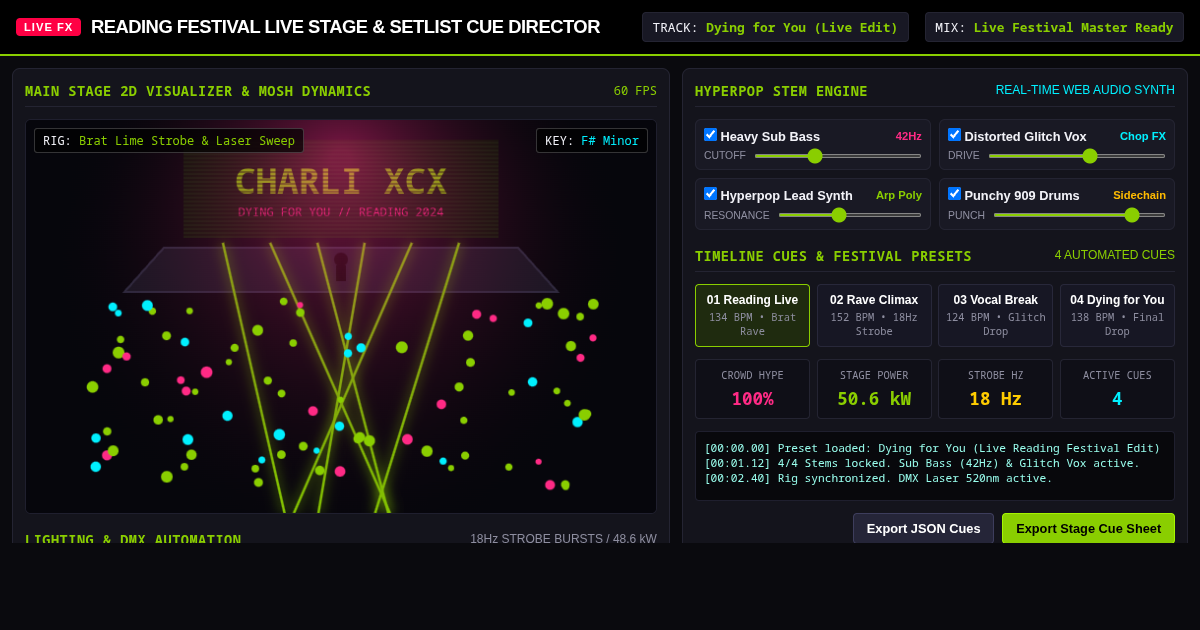Image resolution: width=1200 pixels, height=630 pixels.
Task: Click log line '4/4 Stems locked'
Action: click(x=922, y=463)
